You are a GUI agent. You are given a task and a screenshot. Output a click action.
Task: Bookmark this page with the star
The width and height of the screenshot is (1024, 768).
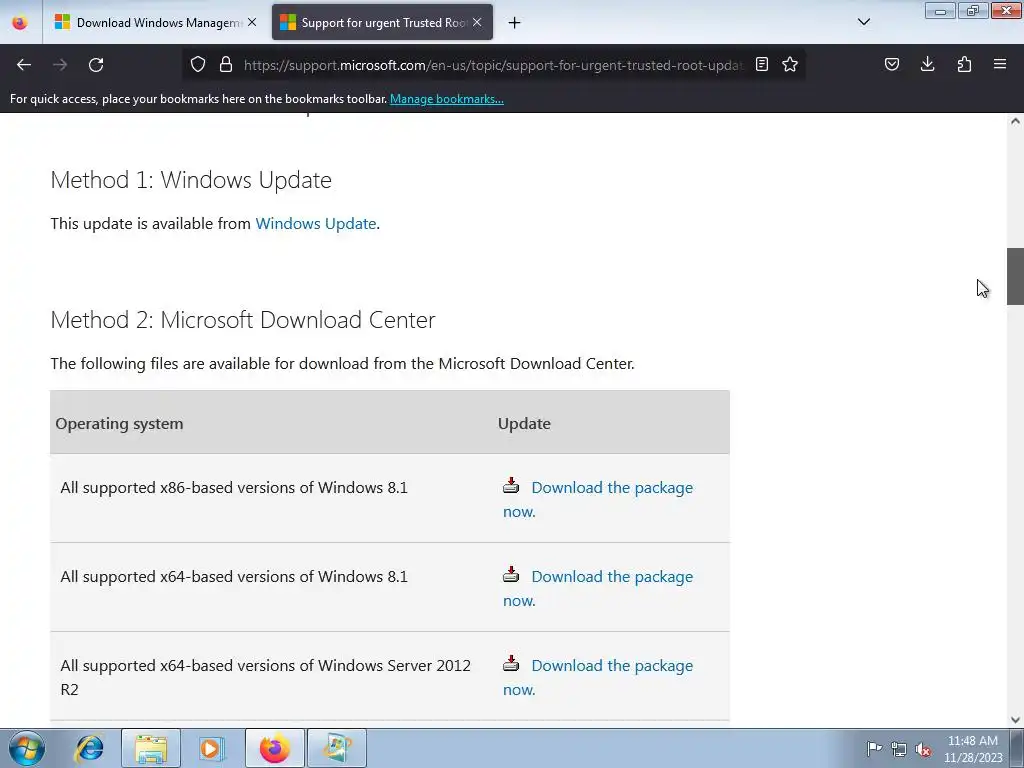(790, 64)
